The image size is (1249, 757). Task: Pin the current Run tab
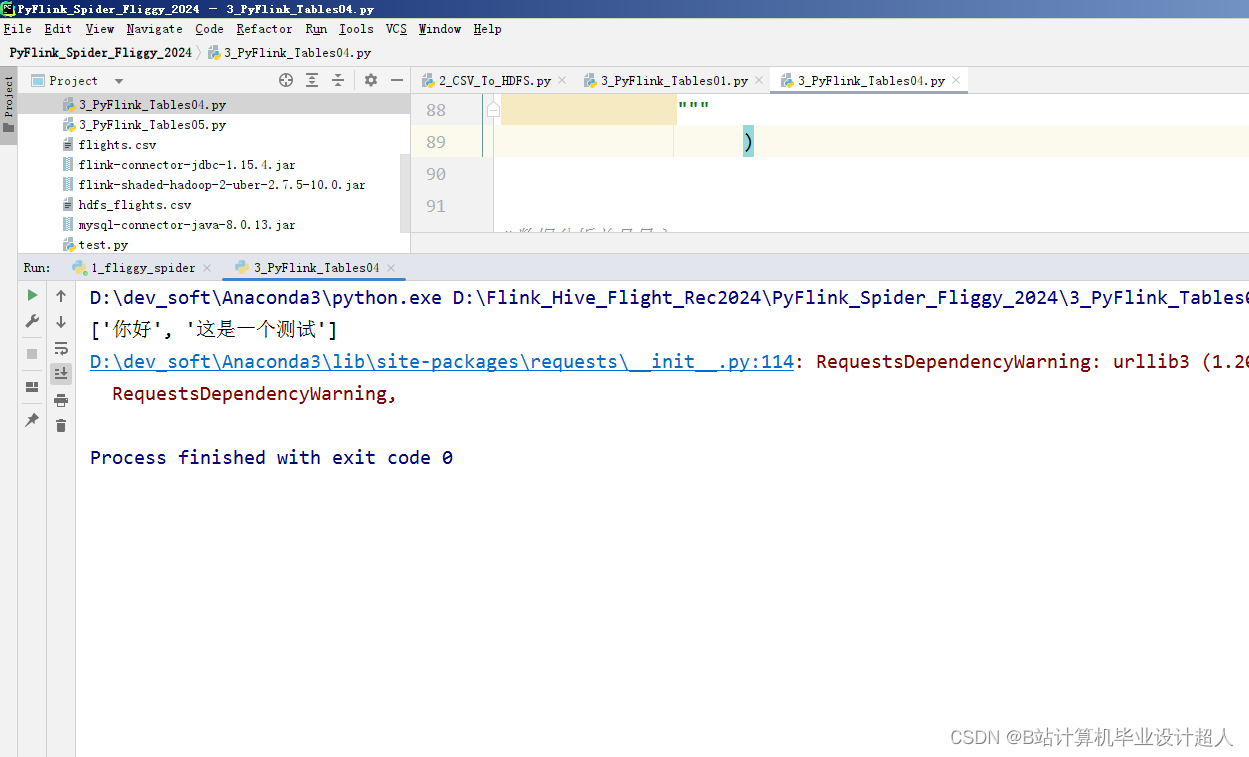32,420
